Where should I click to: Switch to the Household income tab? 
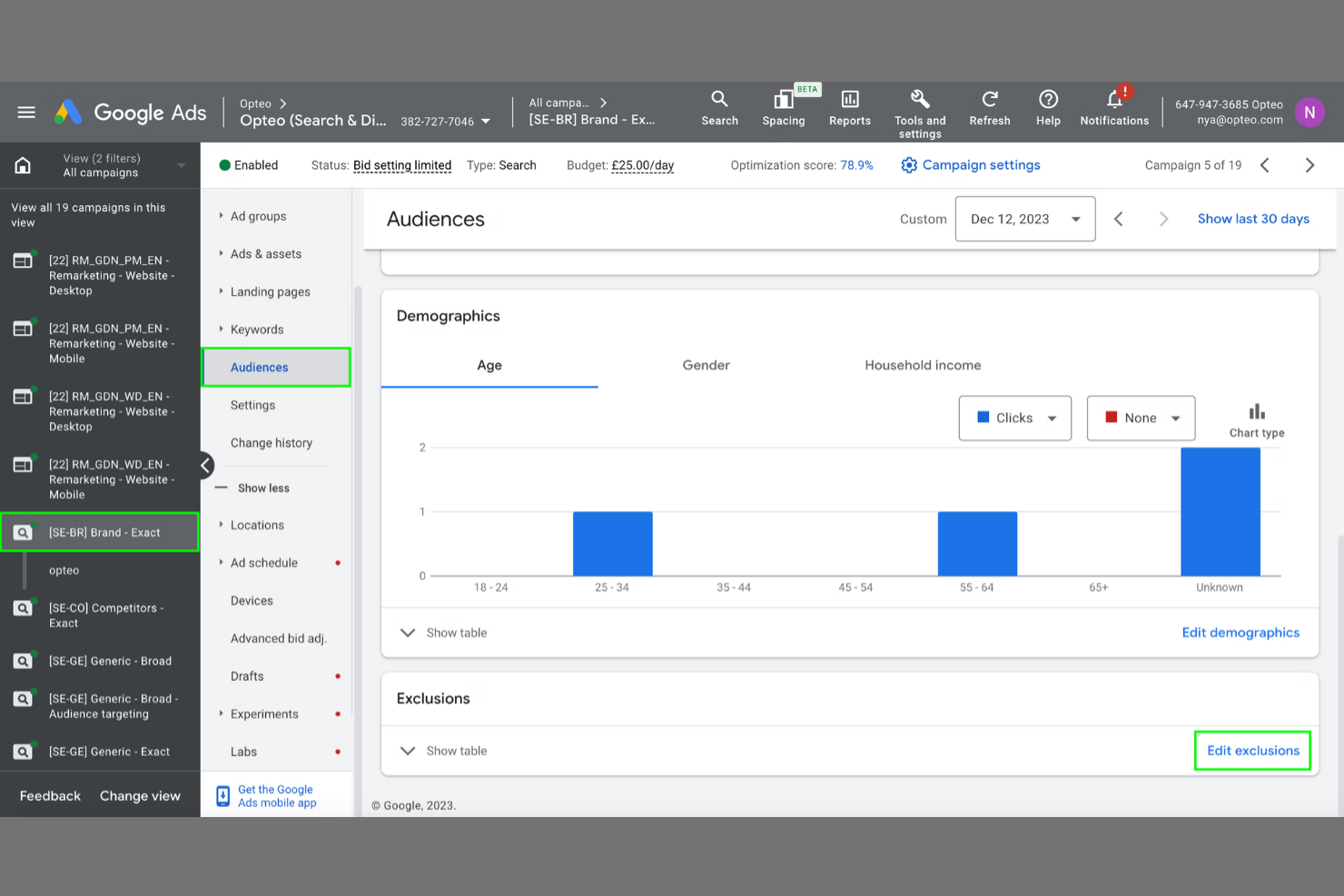click(923, 365)
